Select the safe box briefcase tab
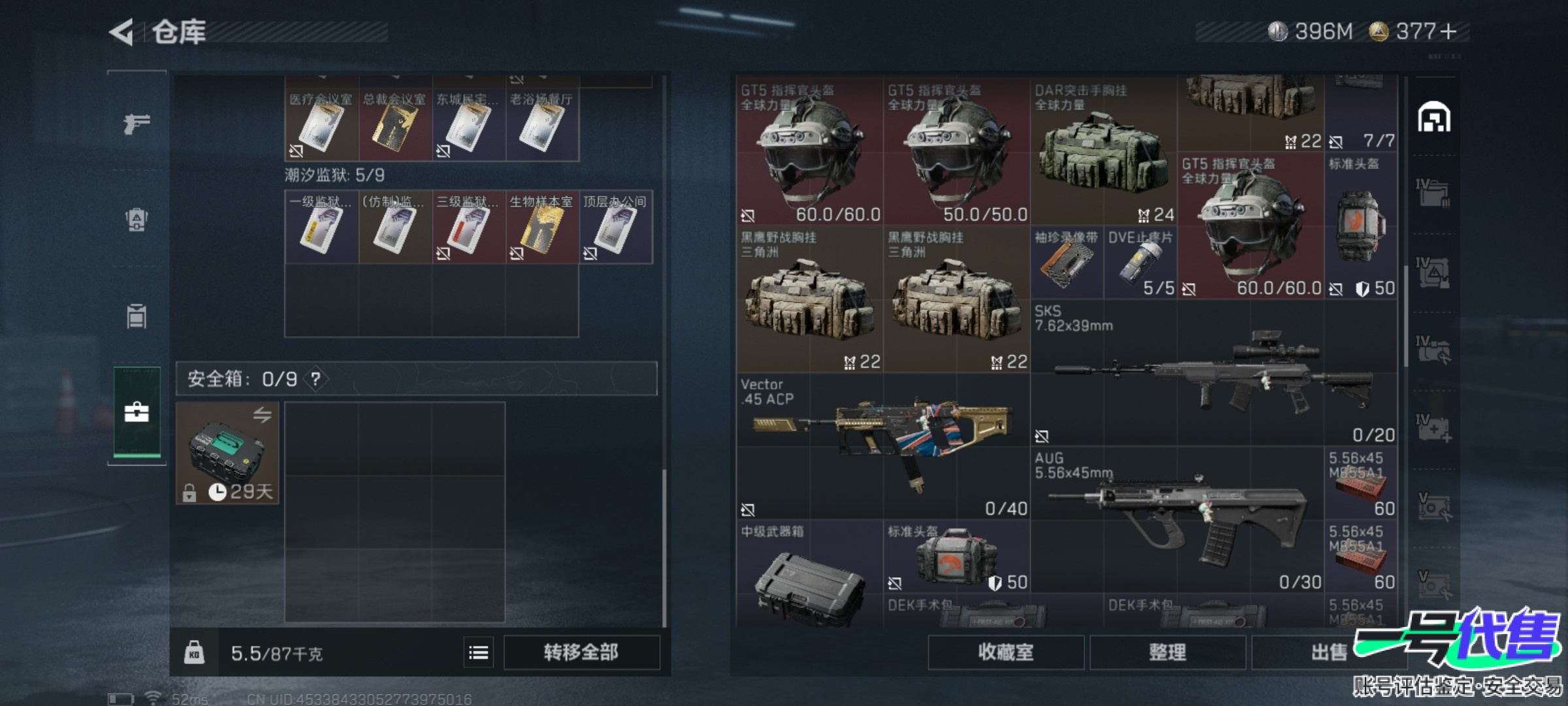1568x706 pixels. click(x=137, y=412)
